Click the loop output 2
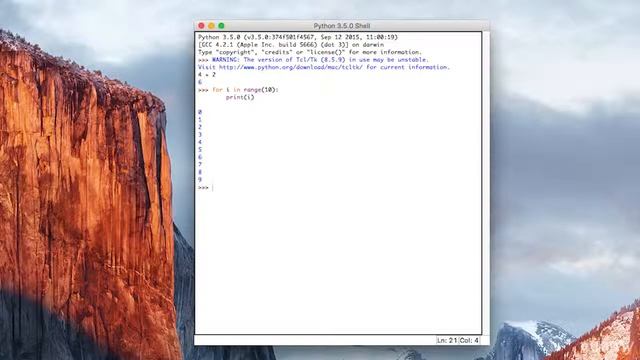This screenshot has height=360, width=640. (200, 127)
